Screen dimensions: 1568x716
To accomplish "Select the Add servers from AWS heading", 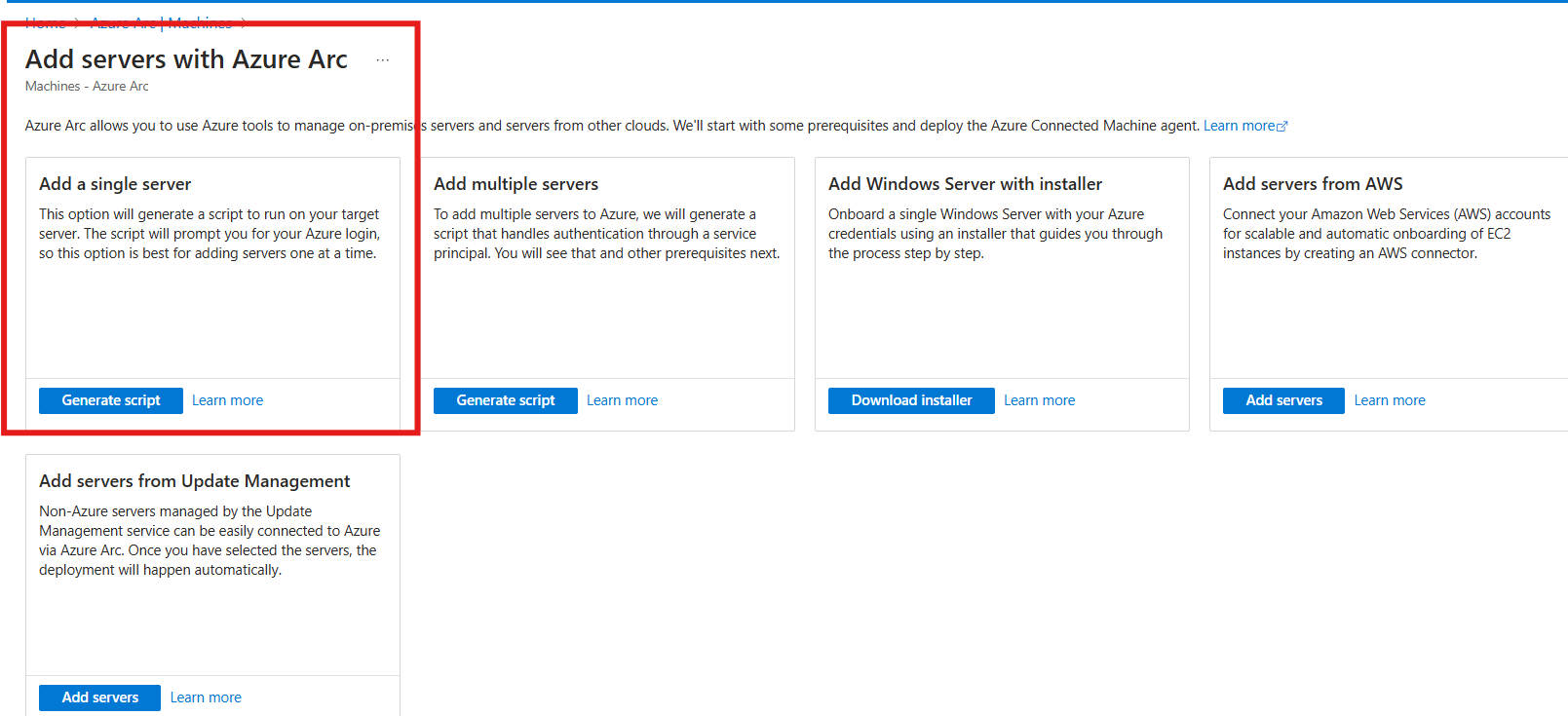I will pos(1313,184).
